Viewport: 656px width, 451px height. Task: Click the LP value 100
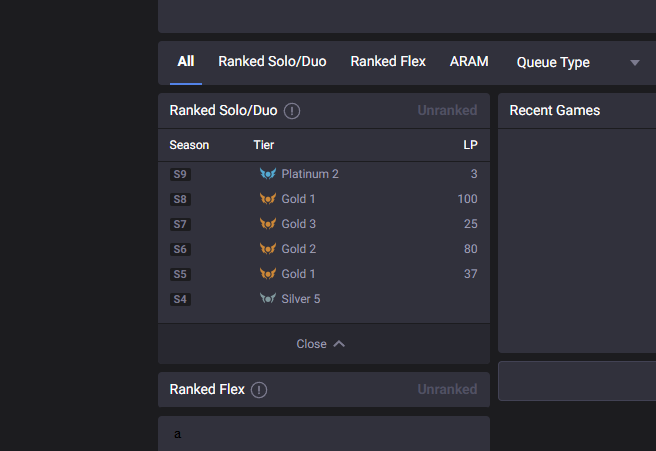[x=467, y=199]
